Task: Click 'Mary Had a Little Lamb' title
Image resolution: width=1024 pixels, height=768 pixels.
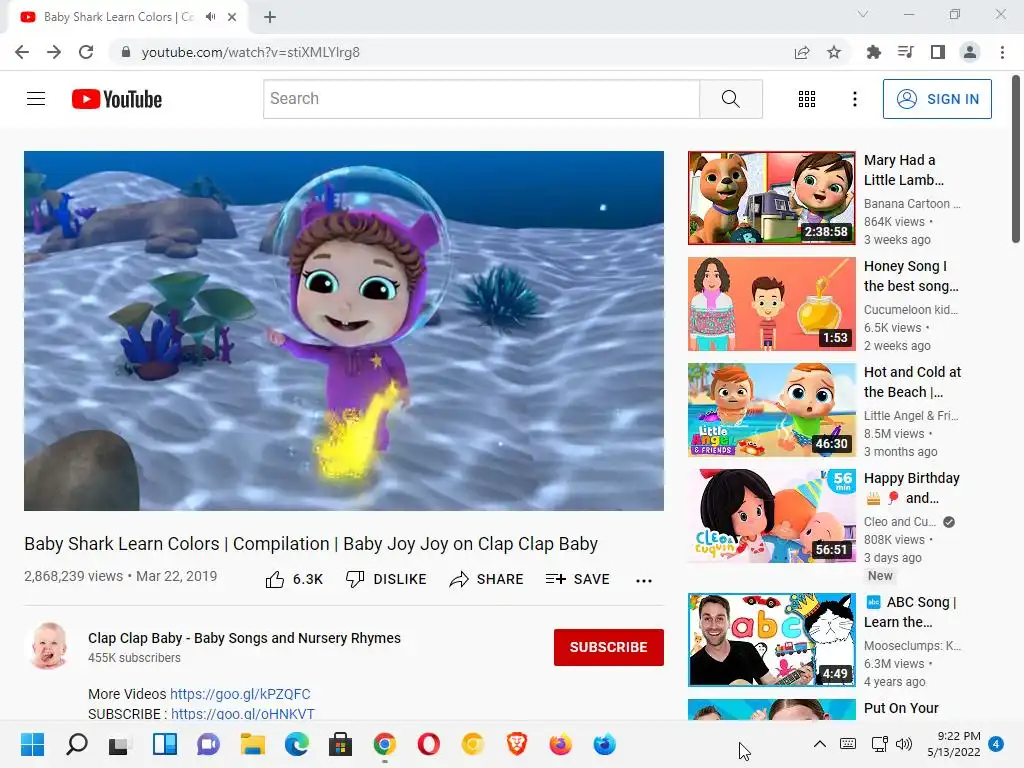Action: 904,170
